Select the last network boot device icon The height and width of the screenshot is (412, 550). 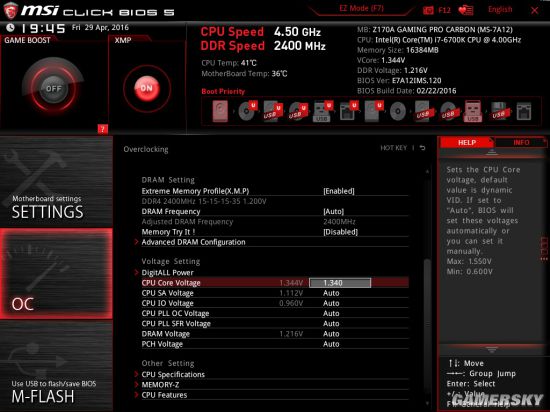pos(524,112)
